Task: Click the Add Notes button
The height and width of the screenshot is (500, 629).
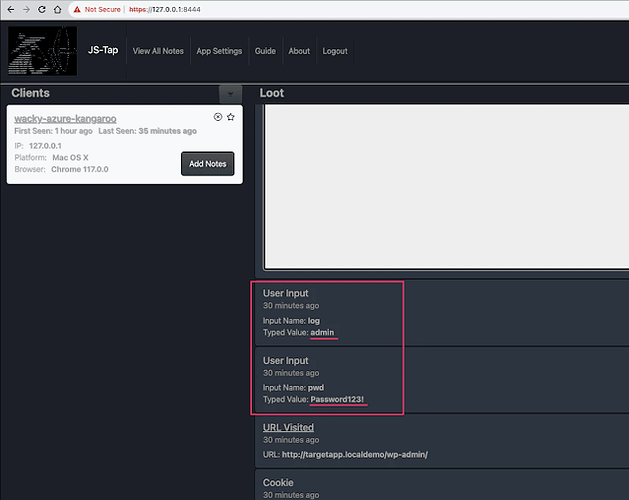Action: [x=207, y=164]
